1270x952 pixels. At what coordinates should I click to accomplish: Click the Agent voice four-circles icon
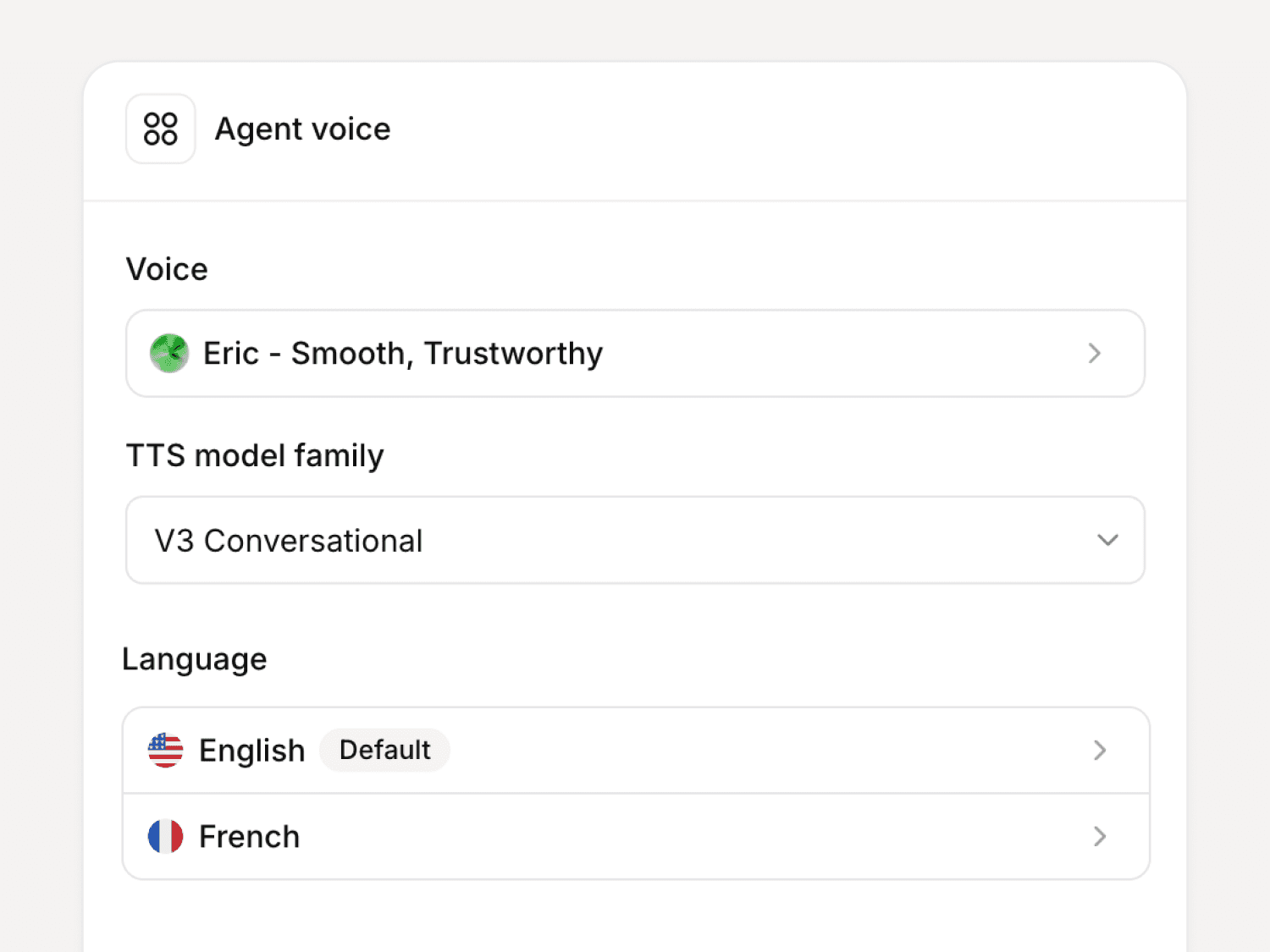point(161,129)
